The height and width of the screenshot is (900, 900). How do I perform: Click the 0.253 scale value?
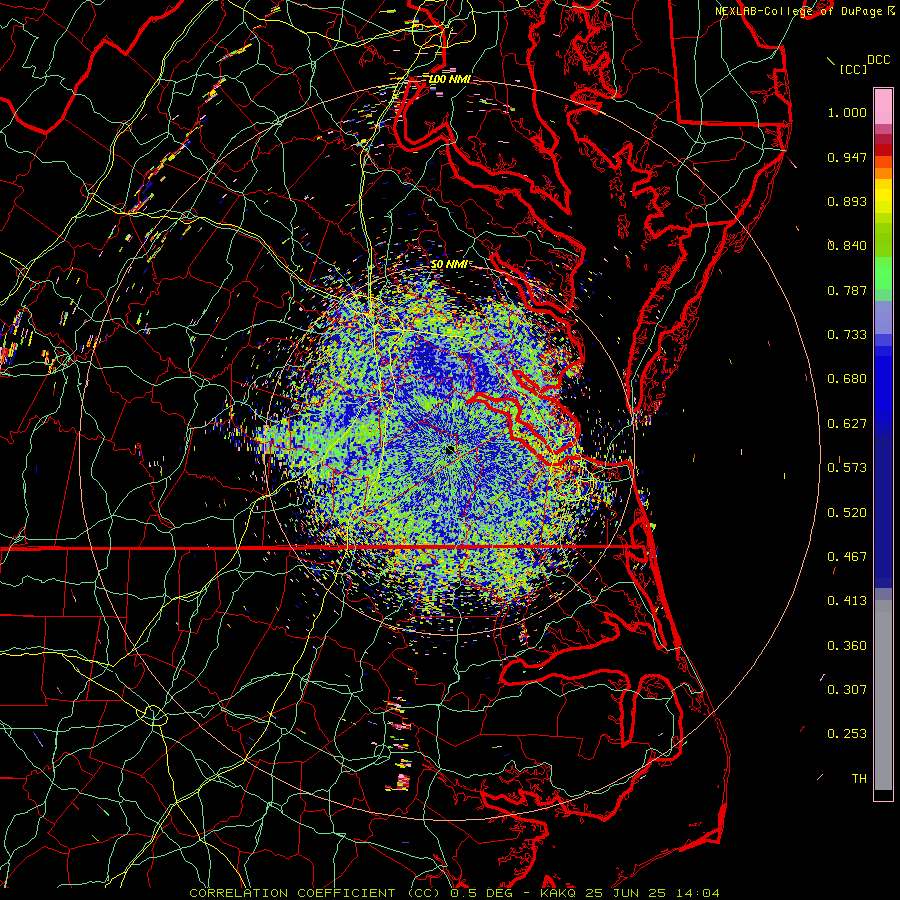point(847,734)
